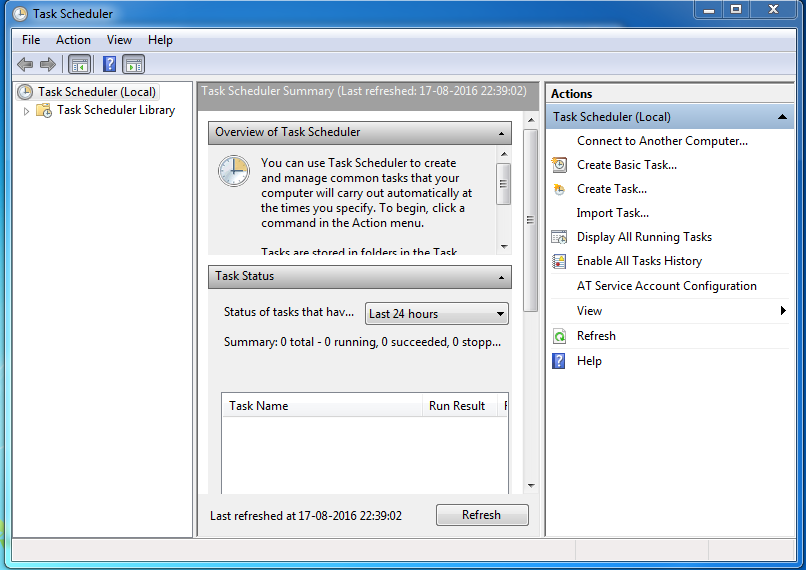Click the Overview text scroll-down arrow
This screenshot has height=570, width=806.
coord(504,247)
